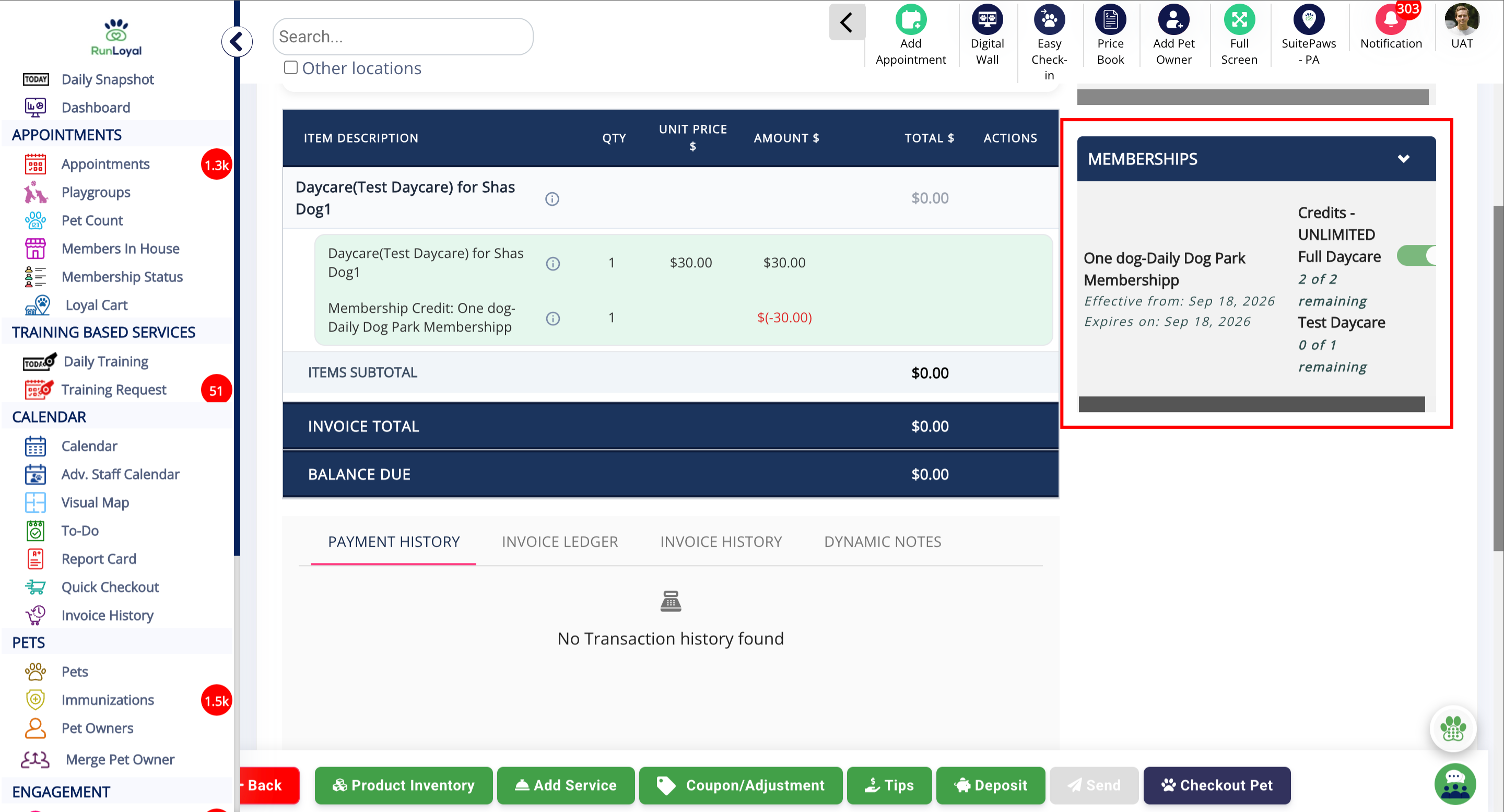Click info icon on Daycare header row
The height and width of the screenshot is (812, 1504).
point(552,199)
